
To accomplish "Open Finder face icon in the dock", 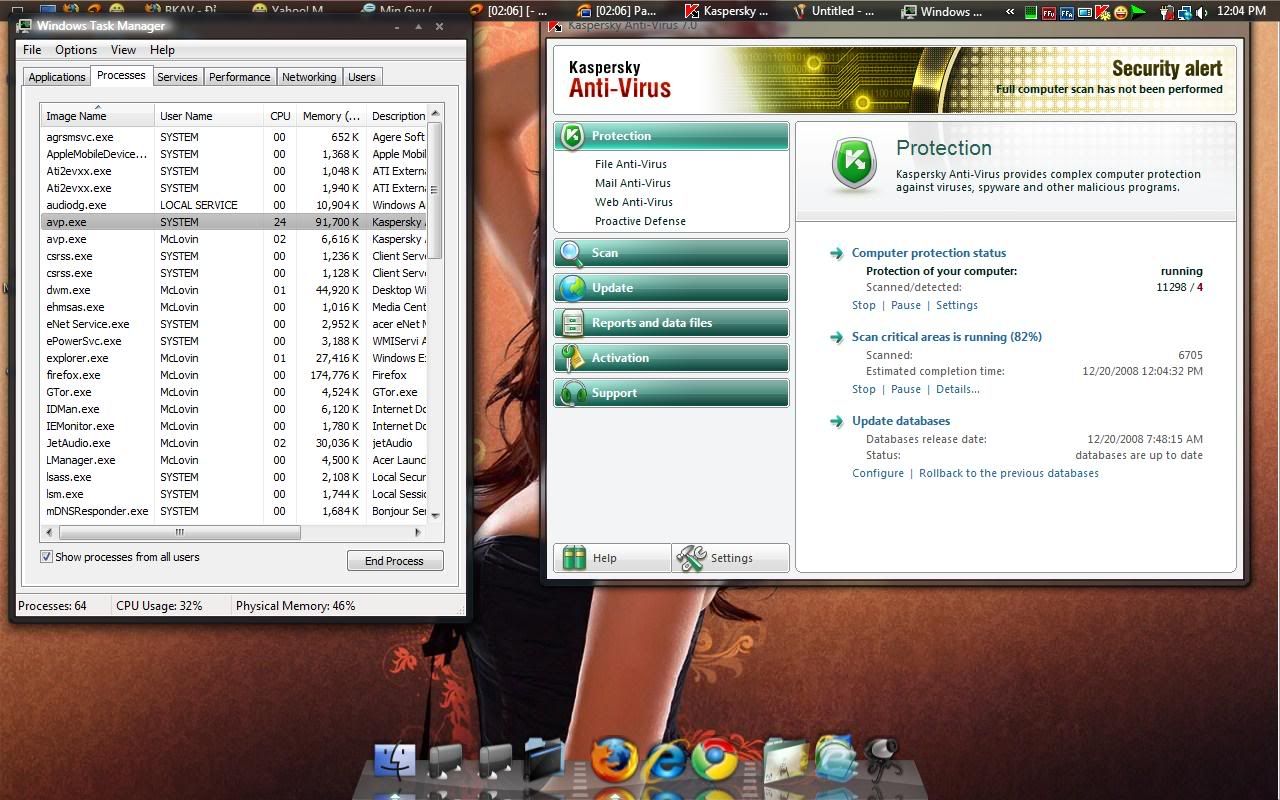I will [x=395, y=761].
